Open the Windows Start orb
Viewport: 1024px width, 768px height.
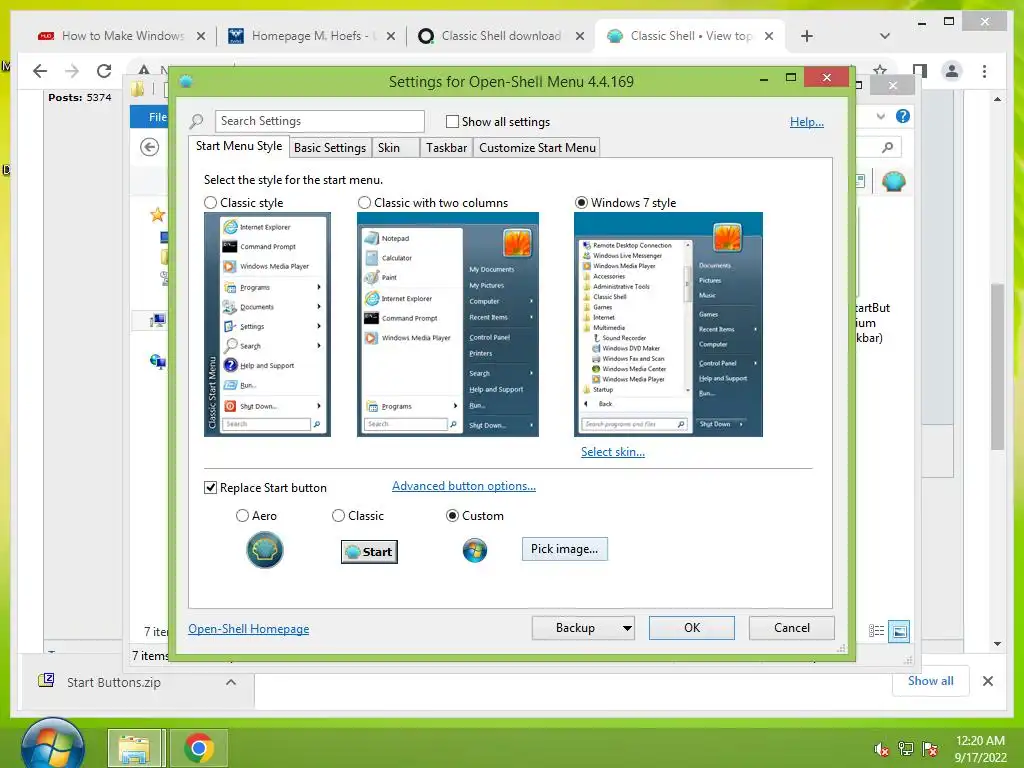(x=53, y=745)
